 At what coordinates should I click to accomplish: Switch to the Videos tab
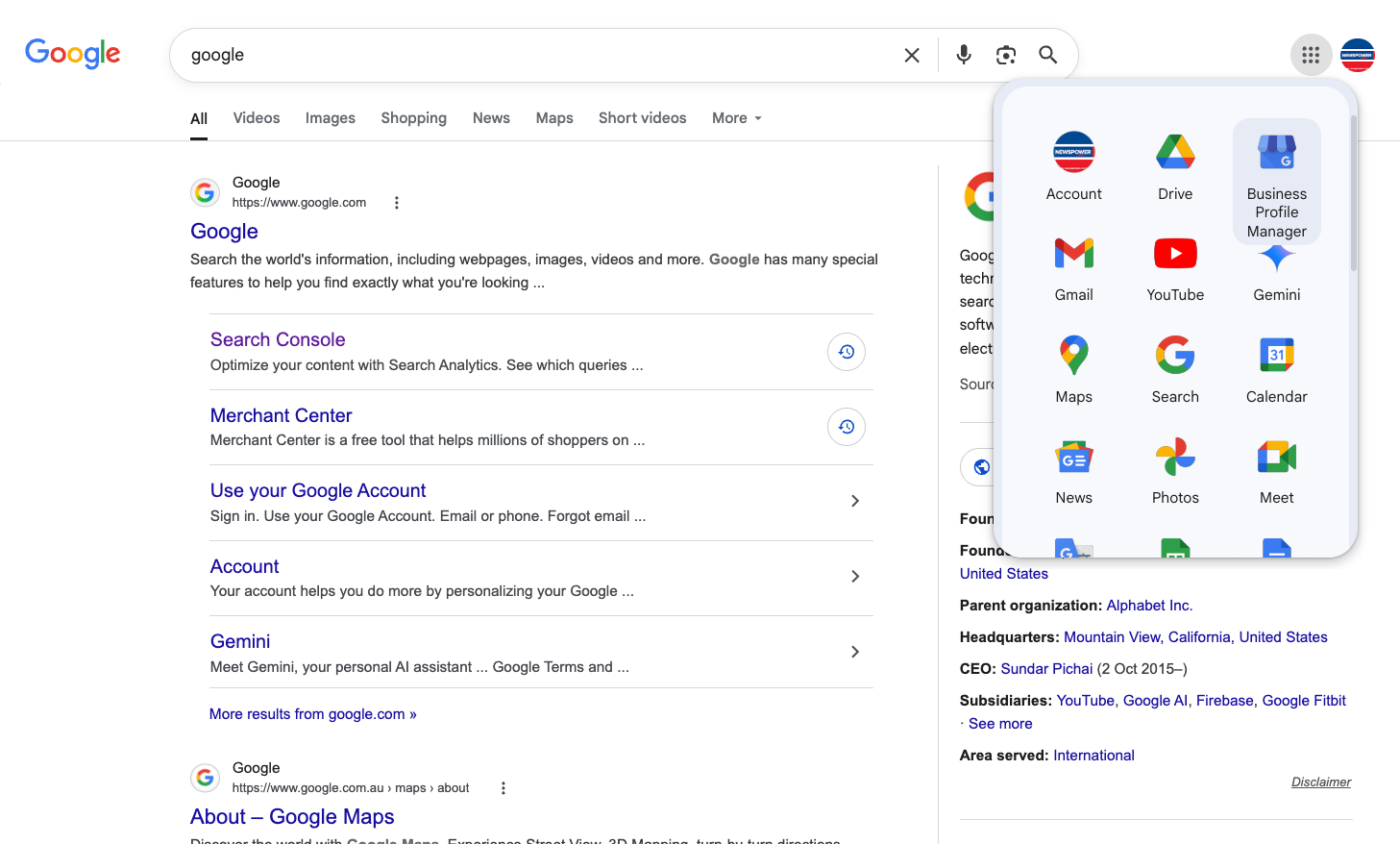[x=257, y=118]
